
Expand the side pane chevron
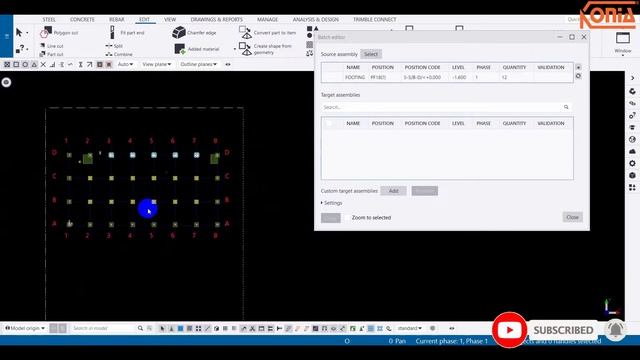632,78
